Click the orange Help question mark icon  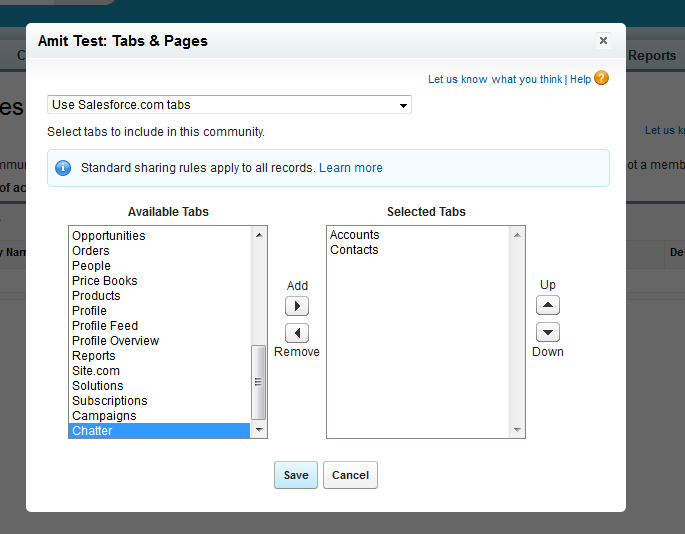pyautogui.click(x=602, y=78)
